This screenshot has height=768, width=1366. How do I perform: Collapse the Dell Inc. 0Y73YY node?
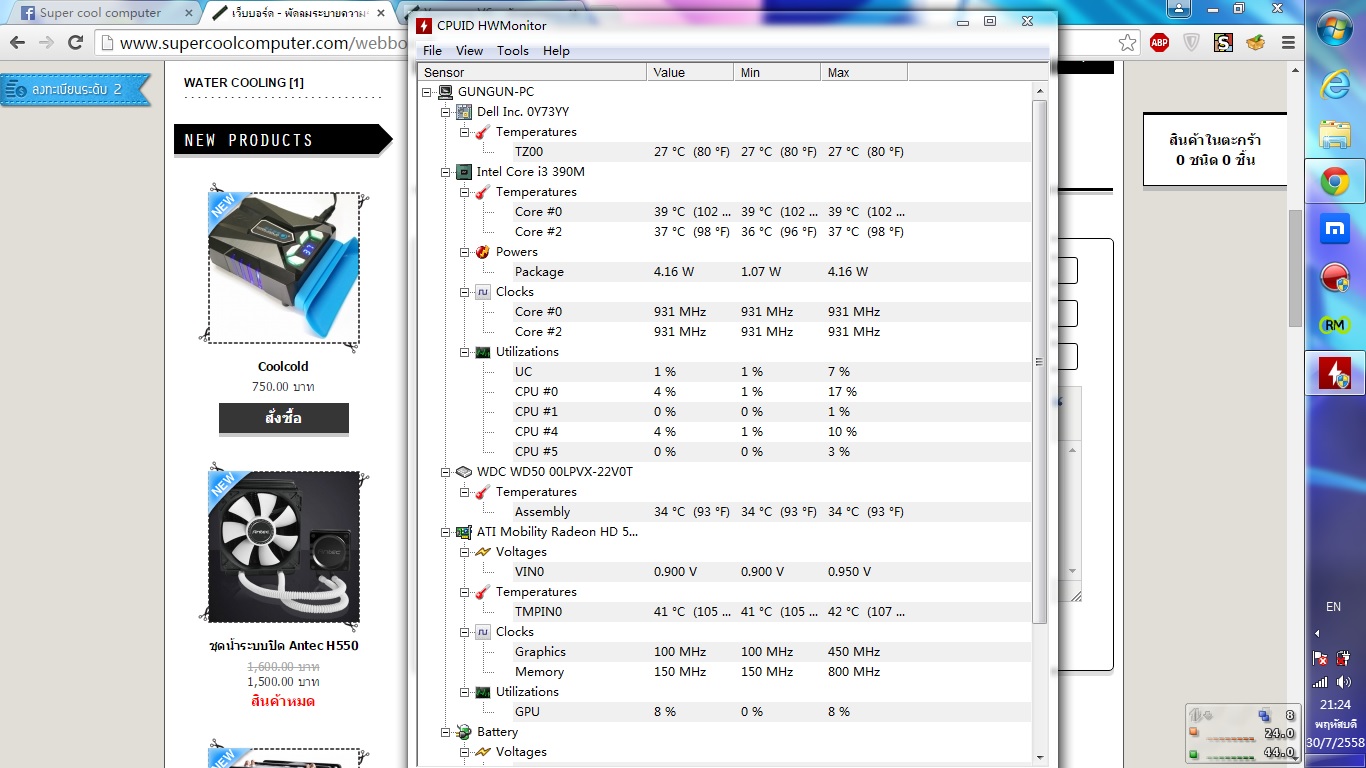[446, 112]
